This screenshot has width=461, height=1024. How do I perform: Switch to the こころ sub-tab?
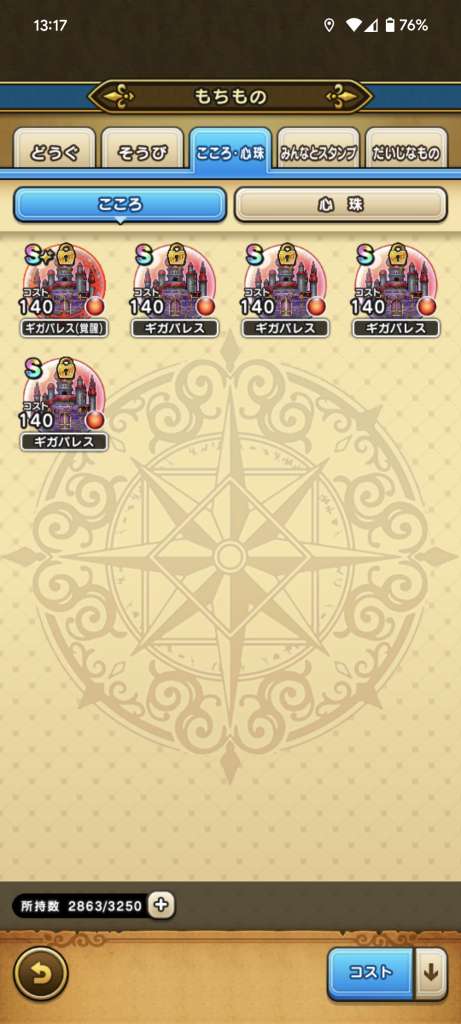click(x=119, y=205)
